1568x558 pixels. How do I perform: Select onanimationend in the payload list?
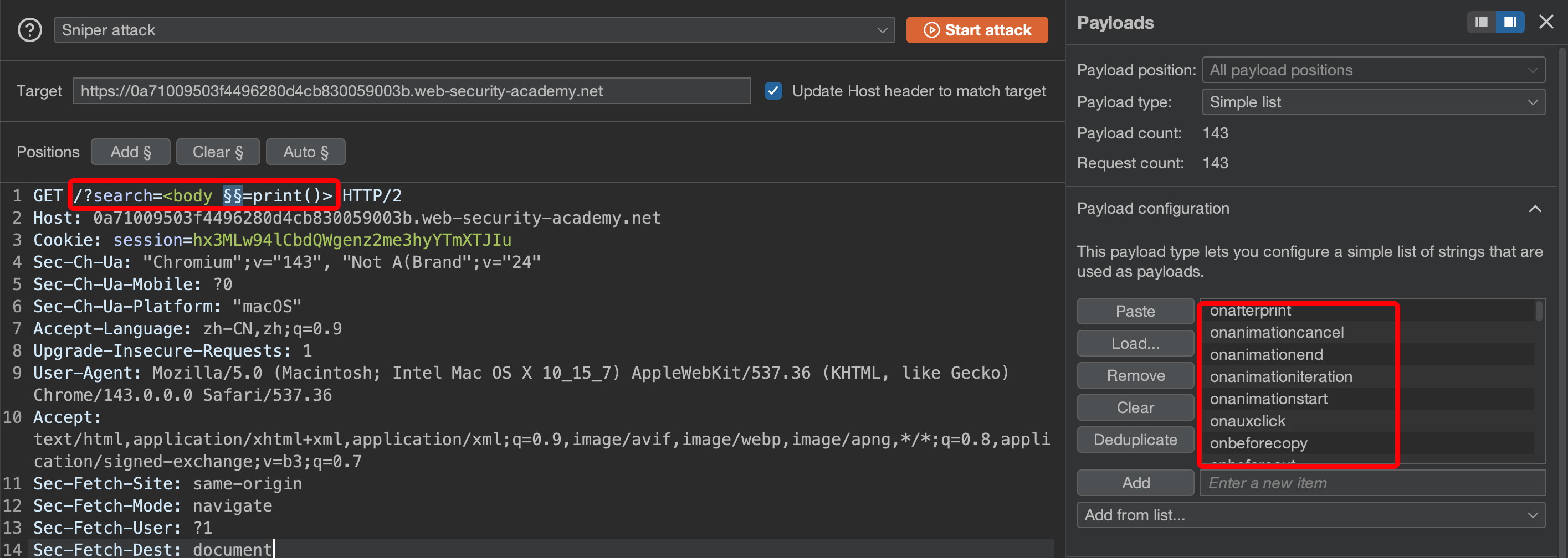(1266, 354)
